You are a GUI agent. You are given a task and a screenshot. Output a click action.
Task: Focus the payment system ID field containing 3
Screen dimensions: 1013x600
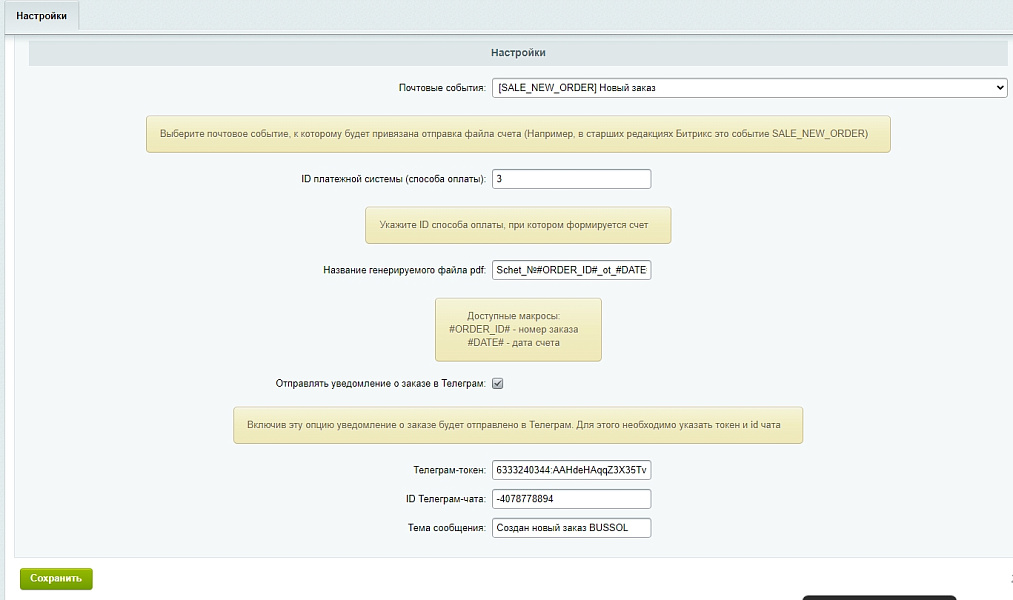(572, 179)
